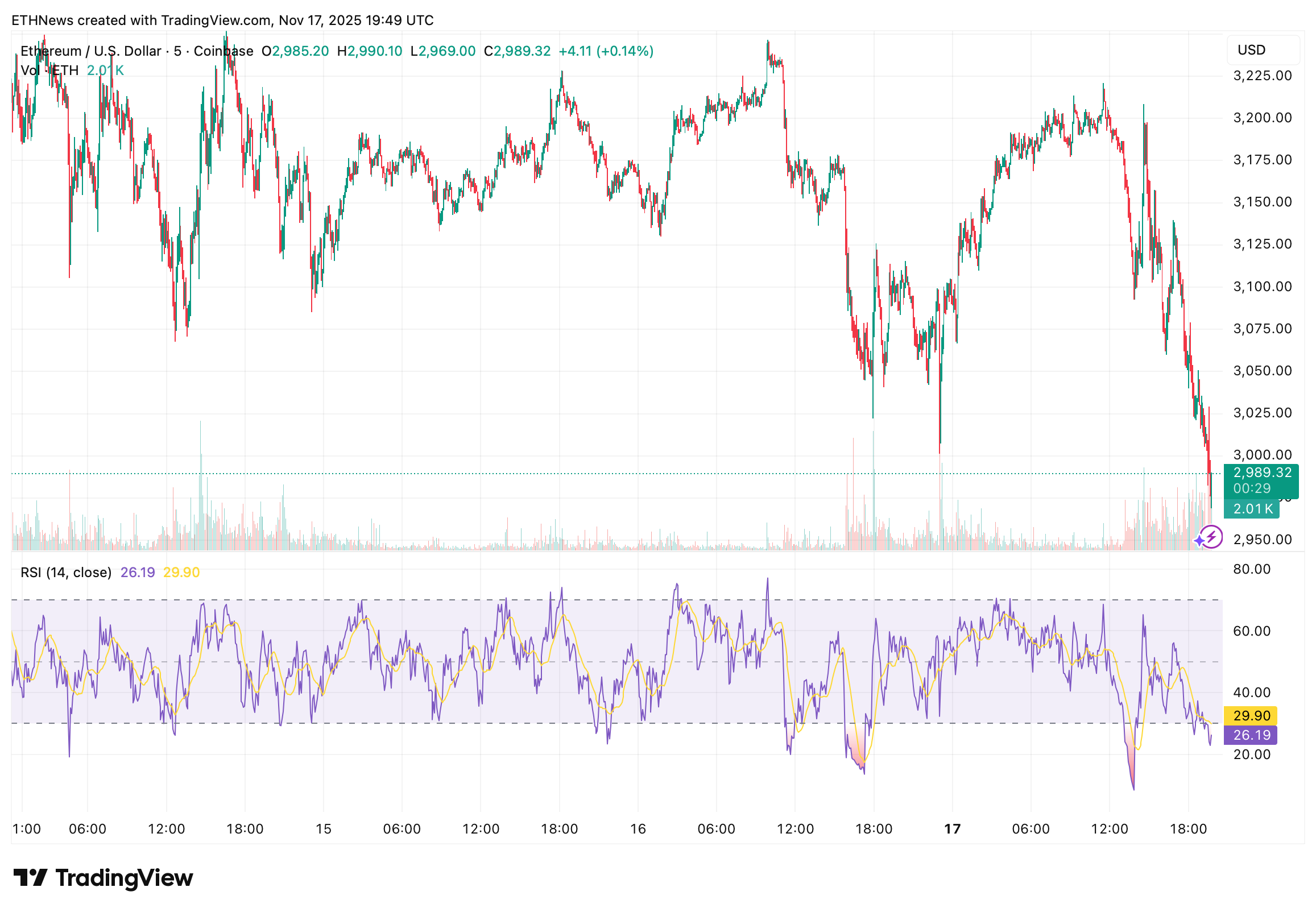The image size is (1316, 912).
Task: Select the RSI (14, close) indicator label
Action: point(66,572)
